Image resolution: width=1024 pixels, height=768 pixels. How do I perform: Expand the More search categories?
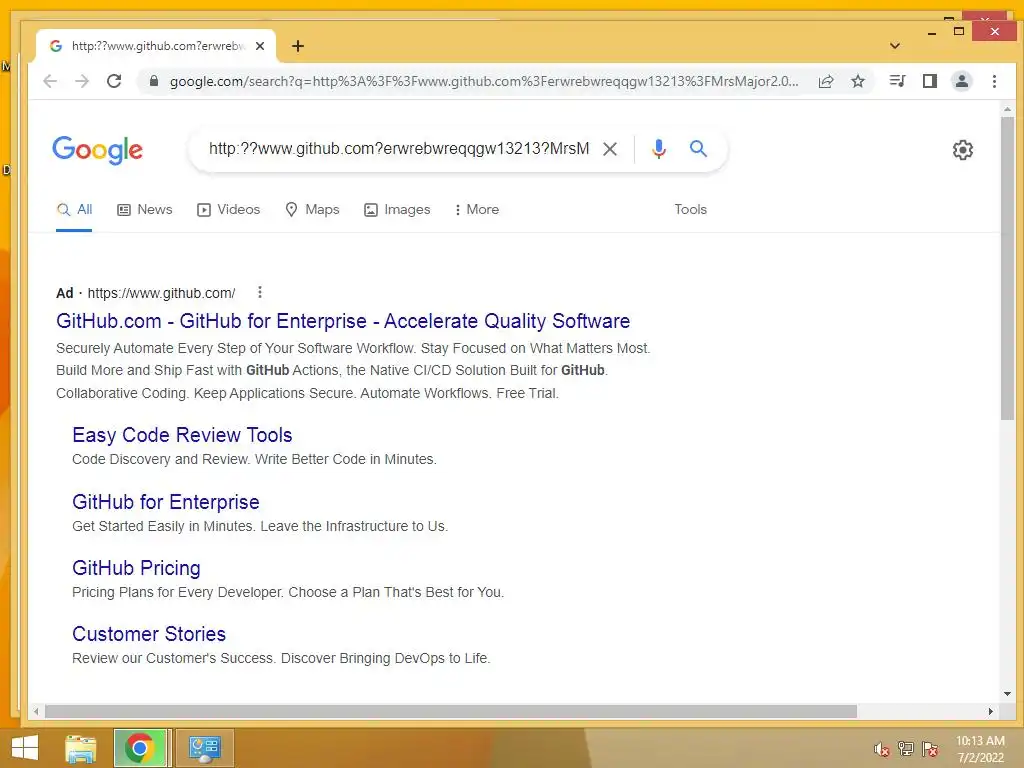pyautogui.click(x=477, y=210)
